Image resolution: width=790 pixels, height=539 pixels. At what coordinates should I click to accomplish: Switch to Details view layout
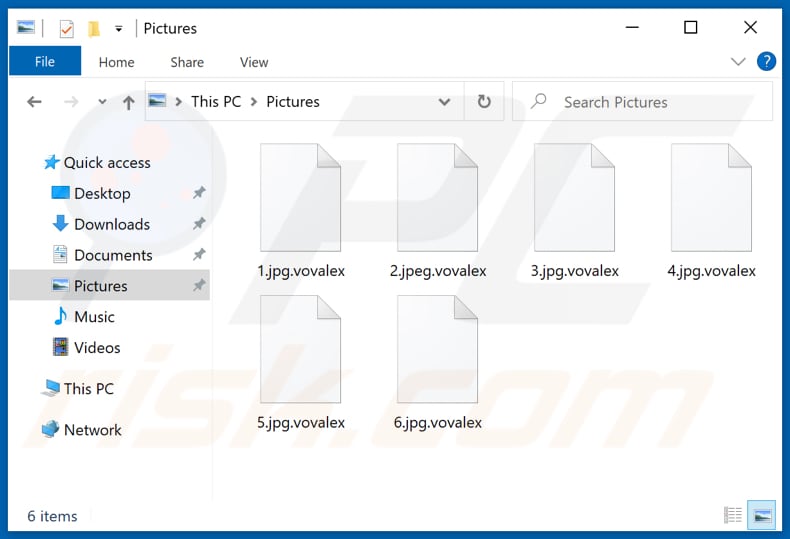click(734, 516)
